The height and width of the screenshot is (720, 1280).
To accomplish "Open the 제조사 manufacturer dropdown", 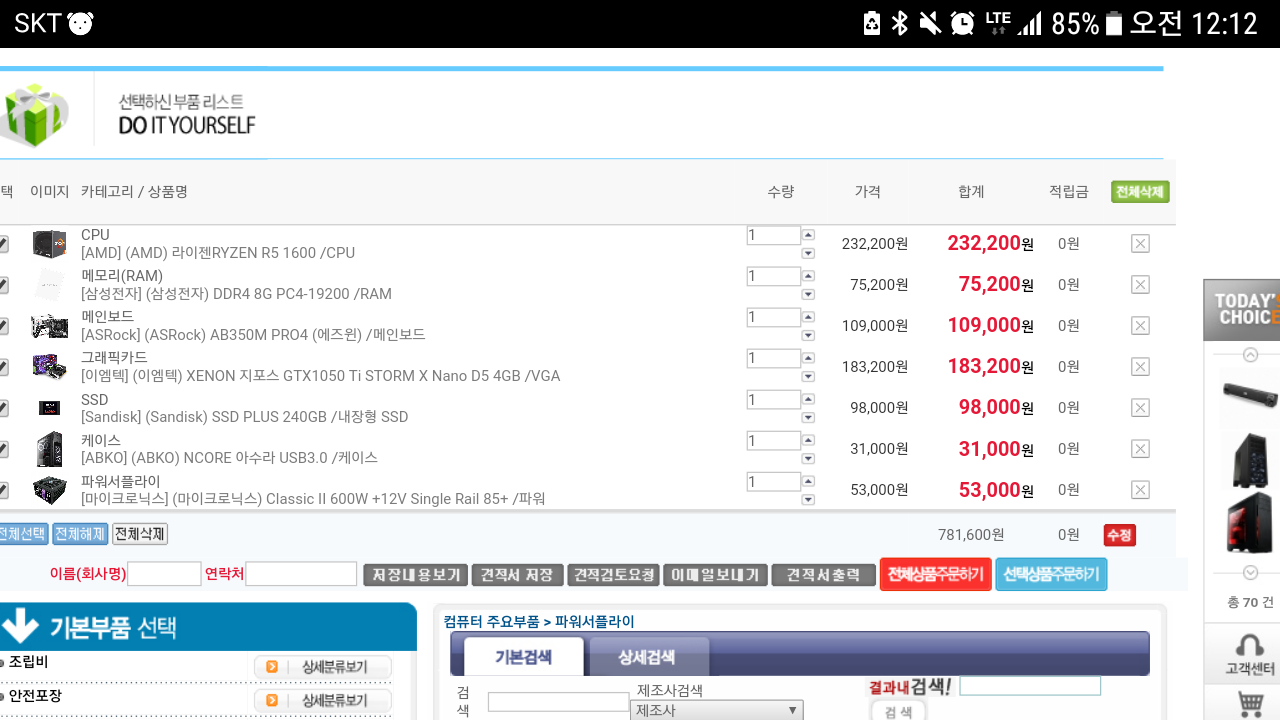I will coord(716,710).
